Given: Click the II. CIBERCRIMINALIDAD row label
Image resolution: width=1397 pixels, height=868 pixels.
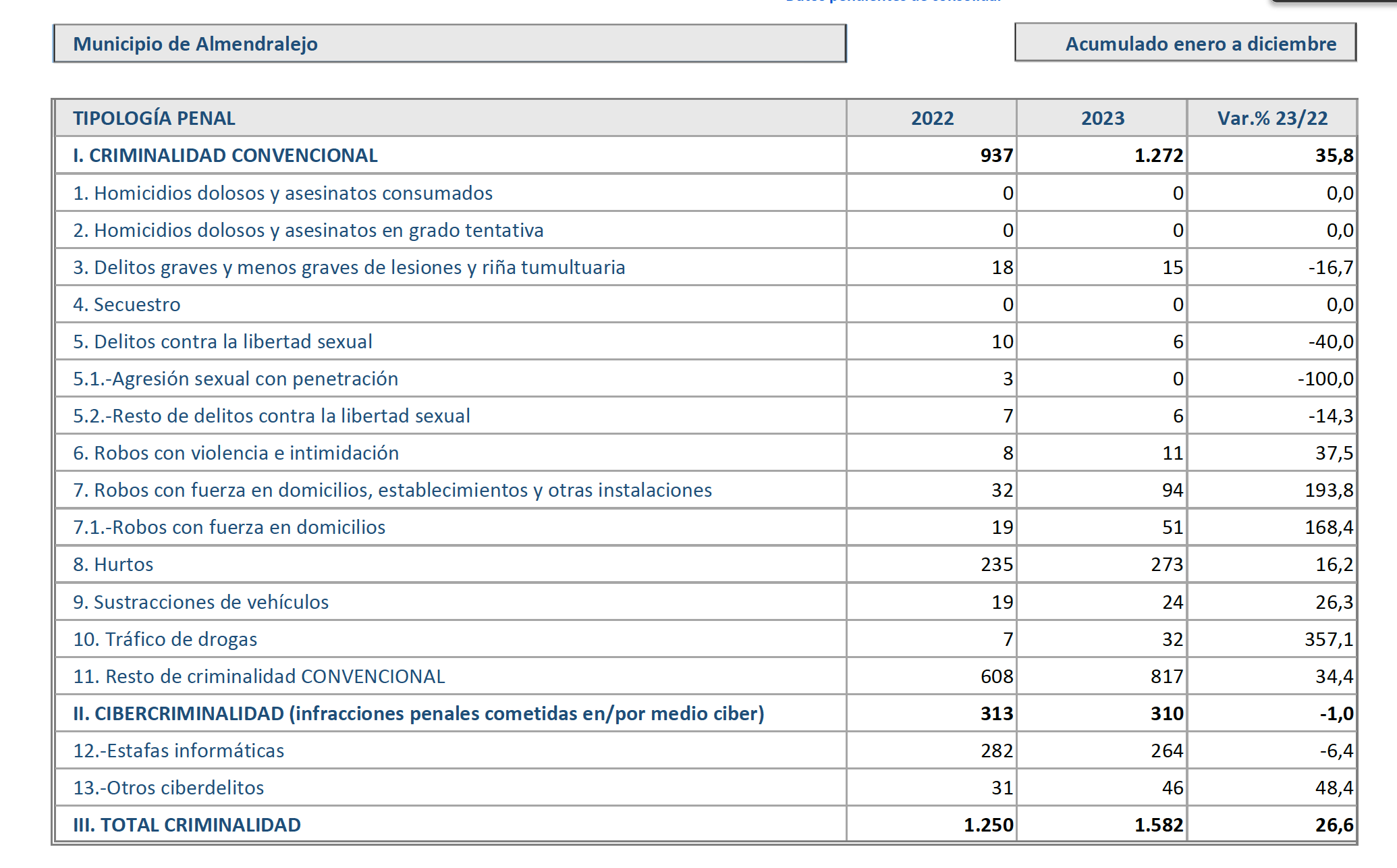Looking at the screenshot, I should point(418,713).
